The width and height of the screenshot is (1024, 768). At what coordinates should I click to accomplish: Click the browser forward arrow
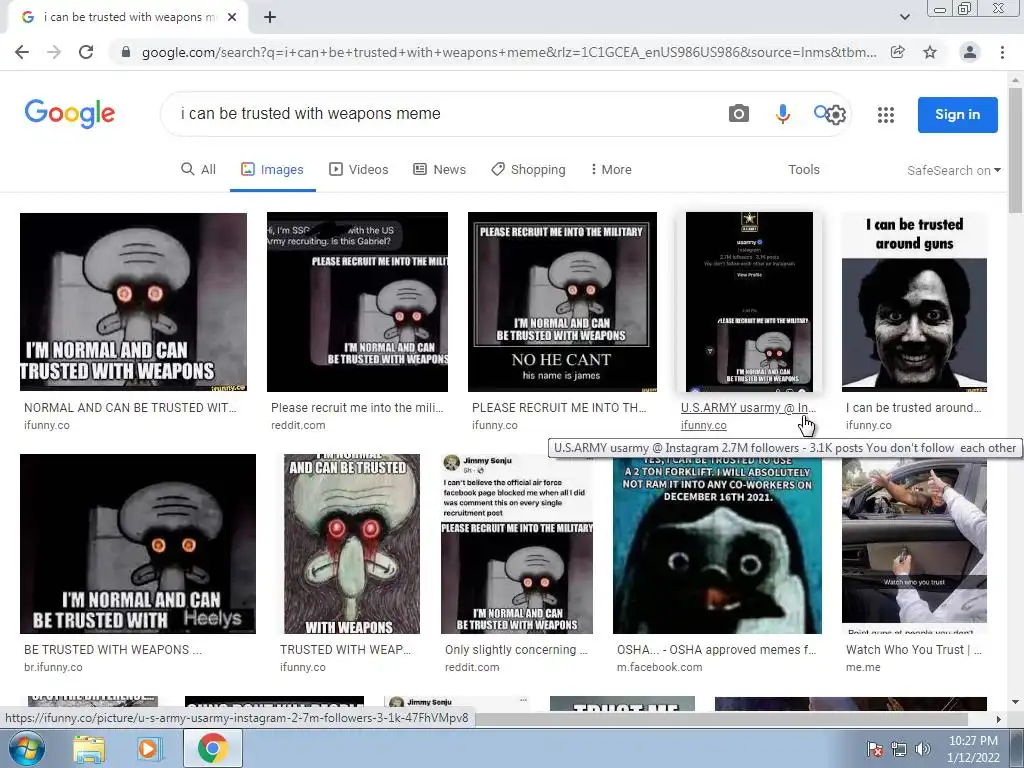pyautogui.click(x=54, y=52)
